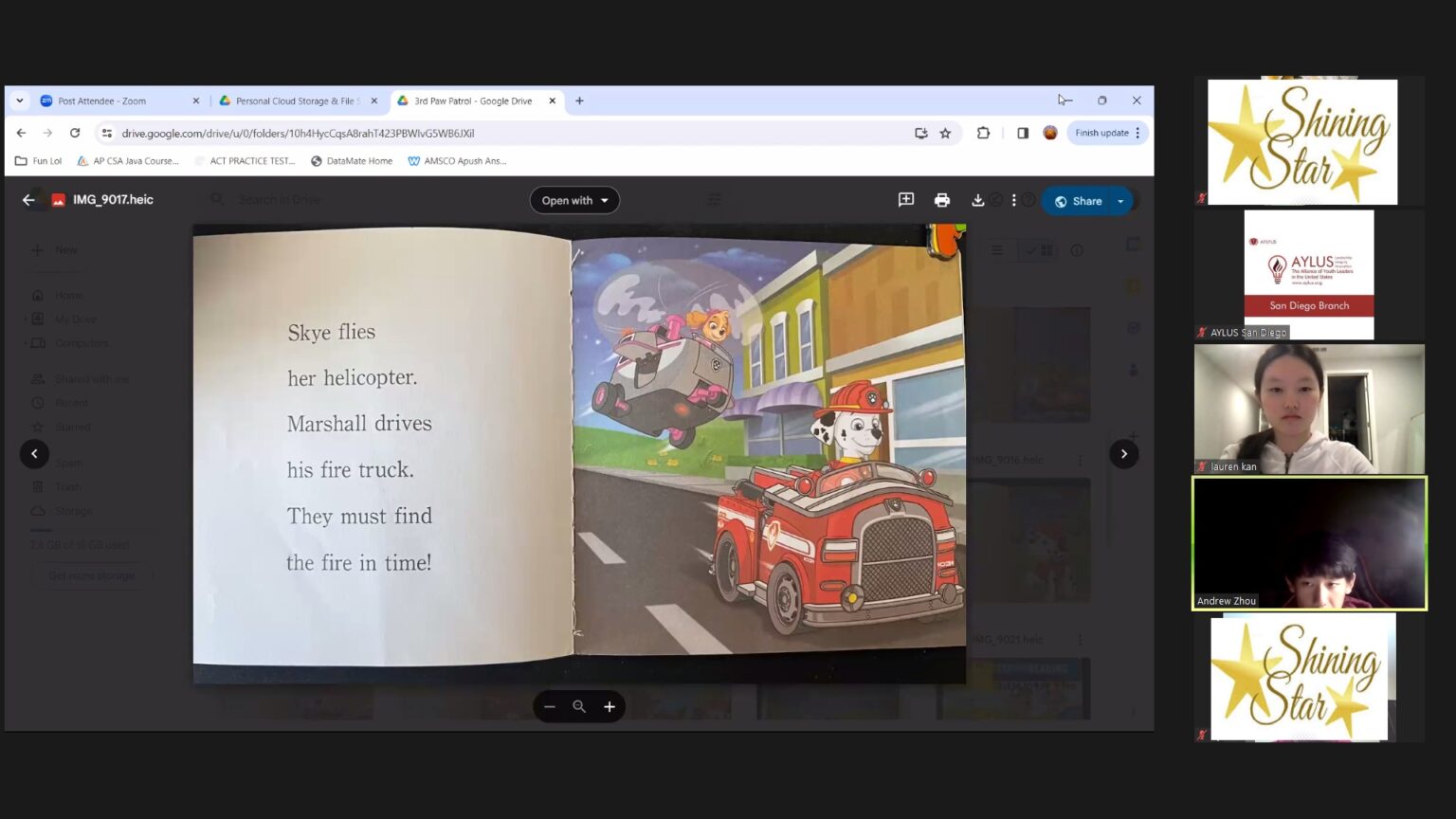Download the IMG_9017.heic image
The height and width of the screenshot is (819, 1456).
point(977,200)
